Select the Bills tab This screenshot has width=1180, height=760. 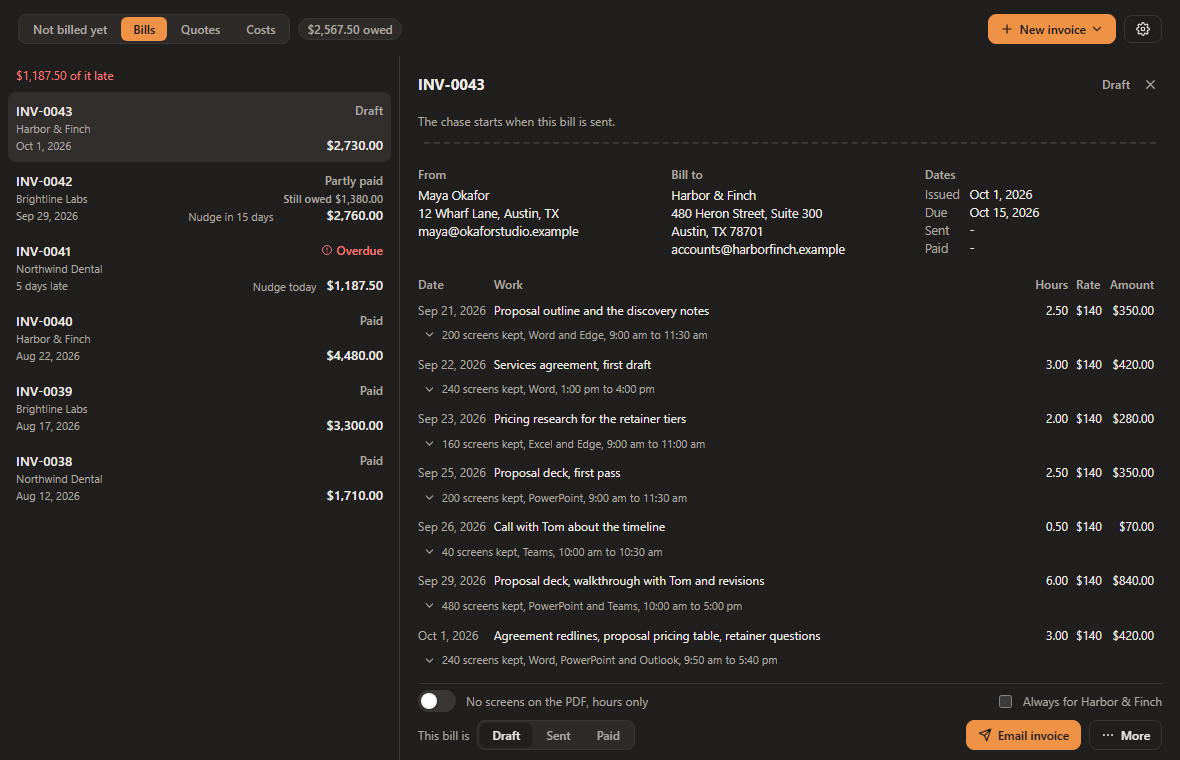144,29
